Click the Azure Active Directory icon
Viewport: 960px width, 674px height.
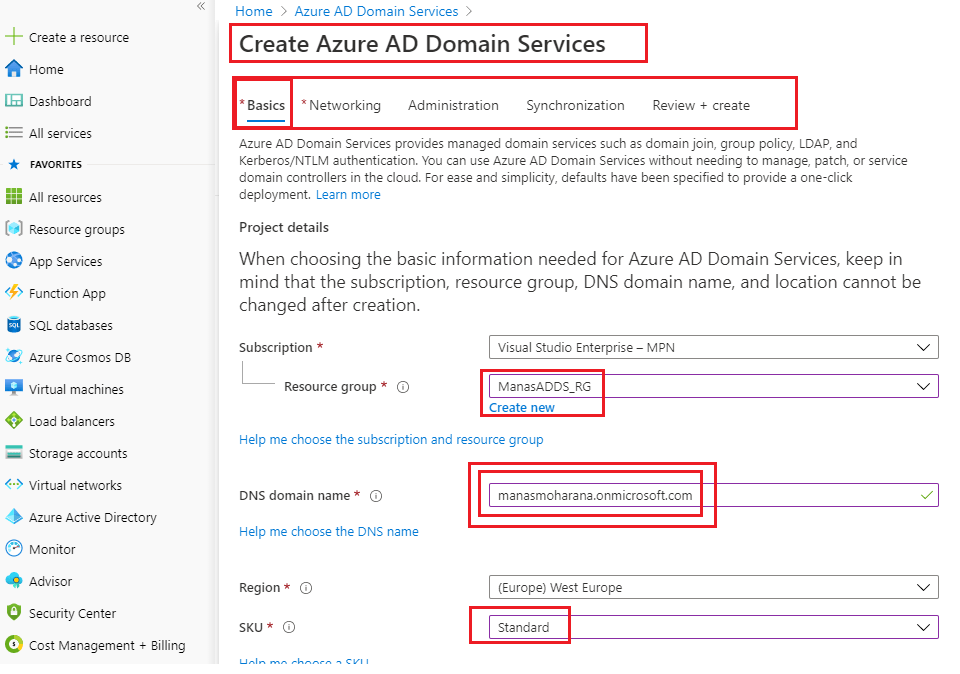pos(13,517)
